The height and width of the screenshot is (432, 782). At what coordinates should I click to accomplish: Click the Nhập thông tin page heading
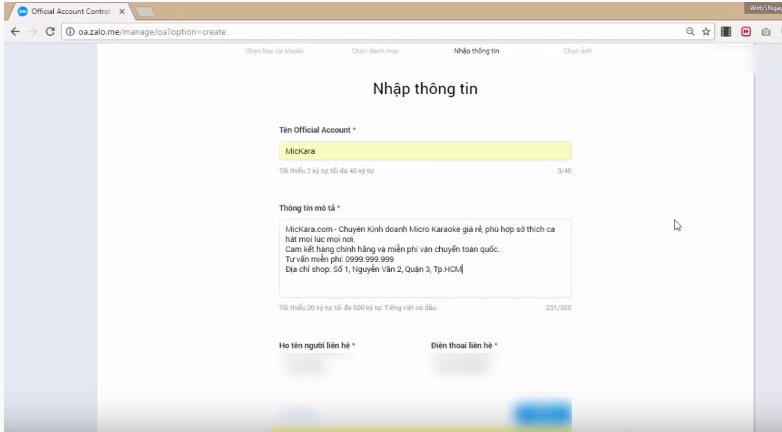pyautogui.click(x=425, y=89)
